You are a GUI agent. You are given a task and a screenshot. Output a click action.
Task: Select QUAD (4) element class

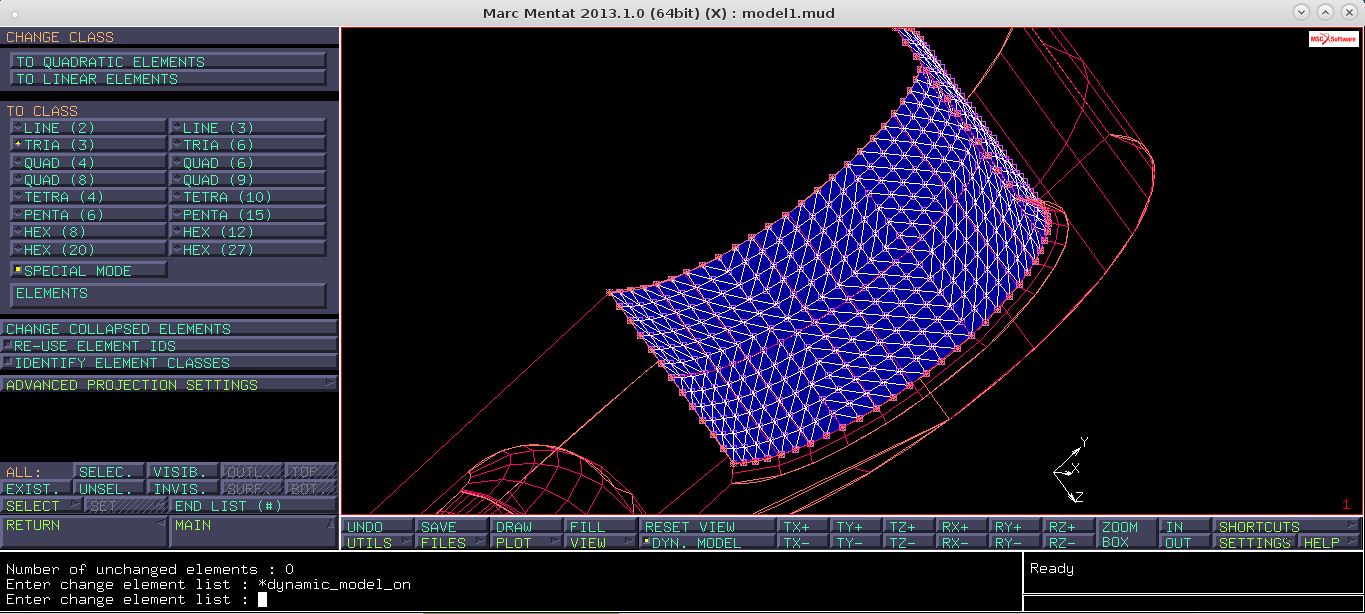click(x=88, y=163)
